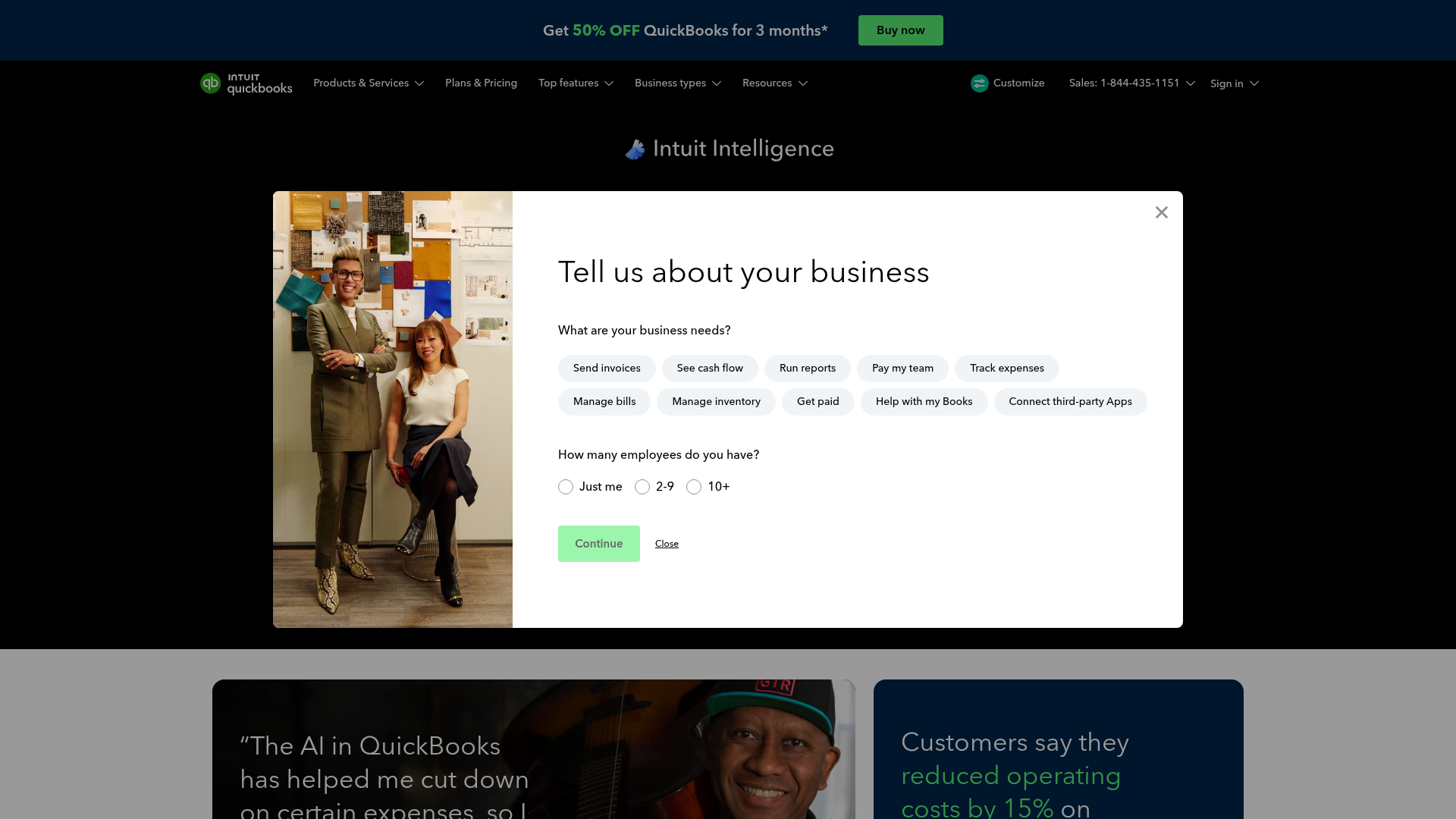Open the Plans & Pricing page

pyautogui.click(x=481, y=83)
